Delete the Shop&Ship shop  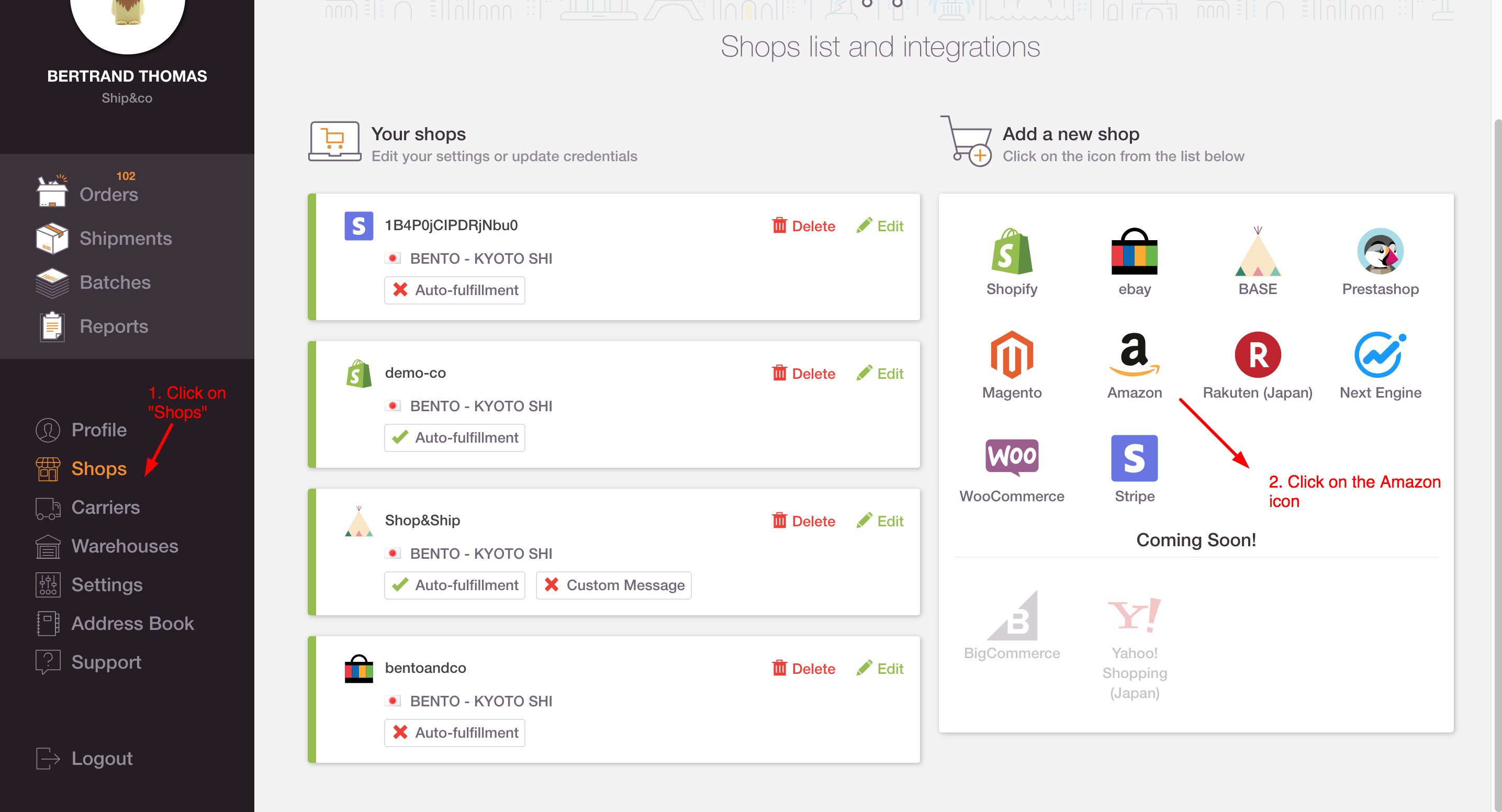[803, 521]
